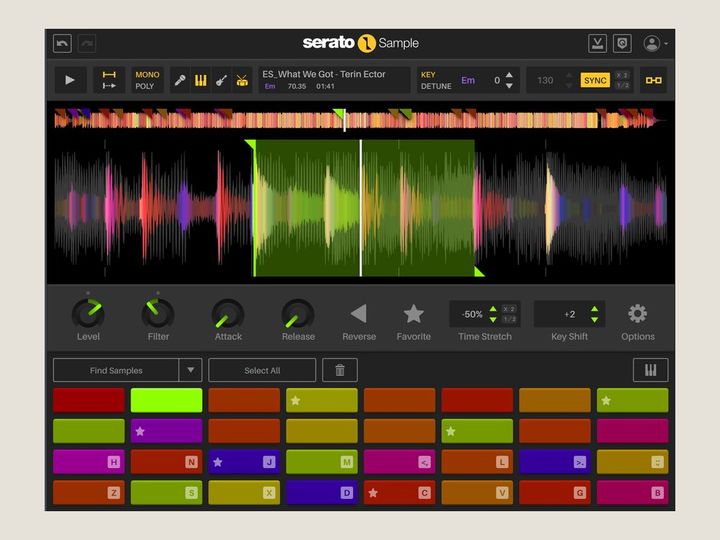The image size is (720, 540).
Task: Start playback with the play button
Action: [x=70, y=80]
